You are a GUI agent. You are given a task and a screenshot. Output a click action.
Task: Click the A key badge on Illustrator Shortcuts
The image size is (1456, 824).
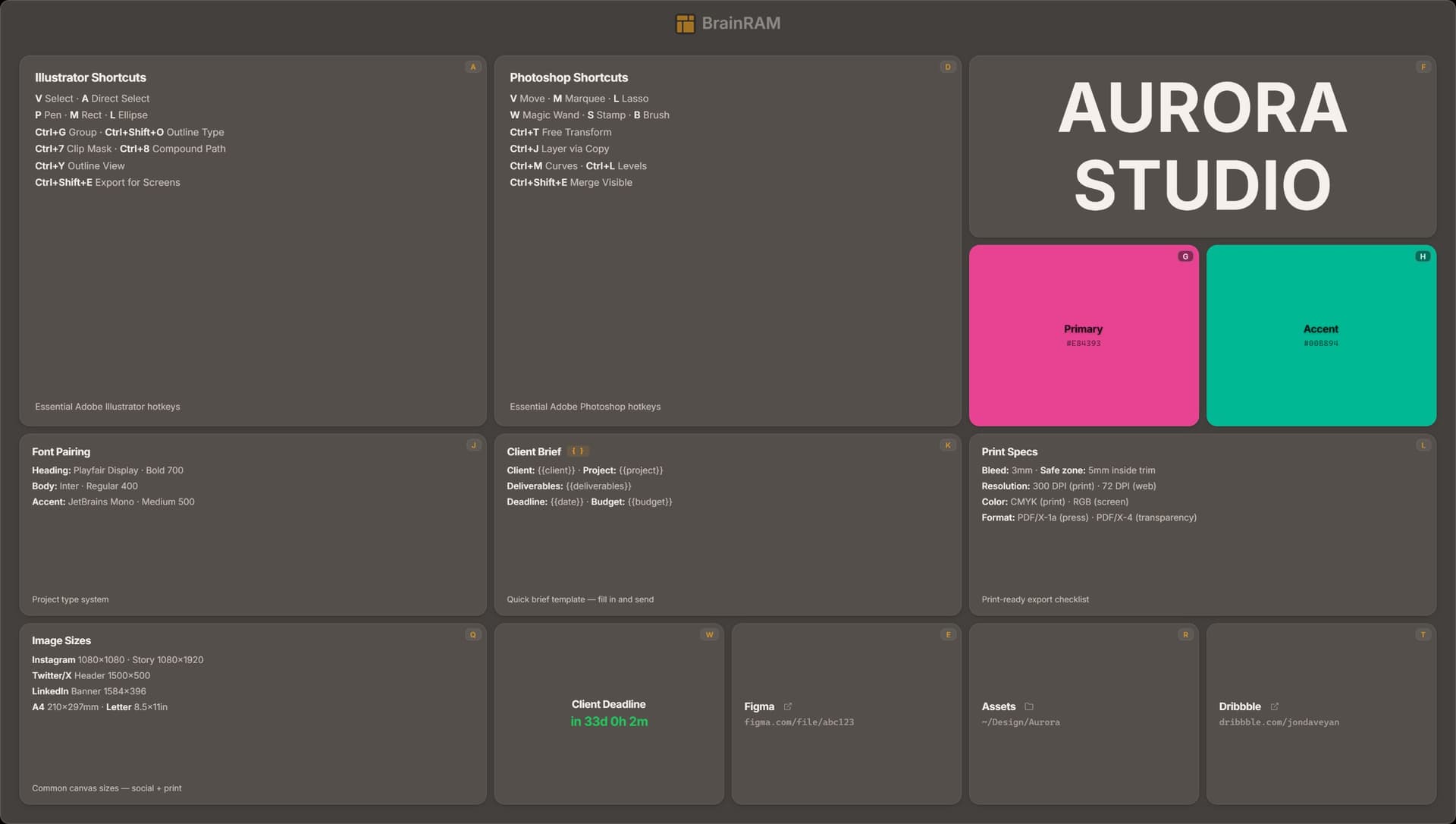click(x=473, y=67)
